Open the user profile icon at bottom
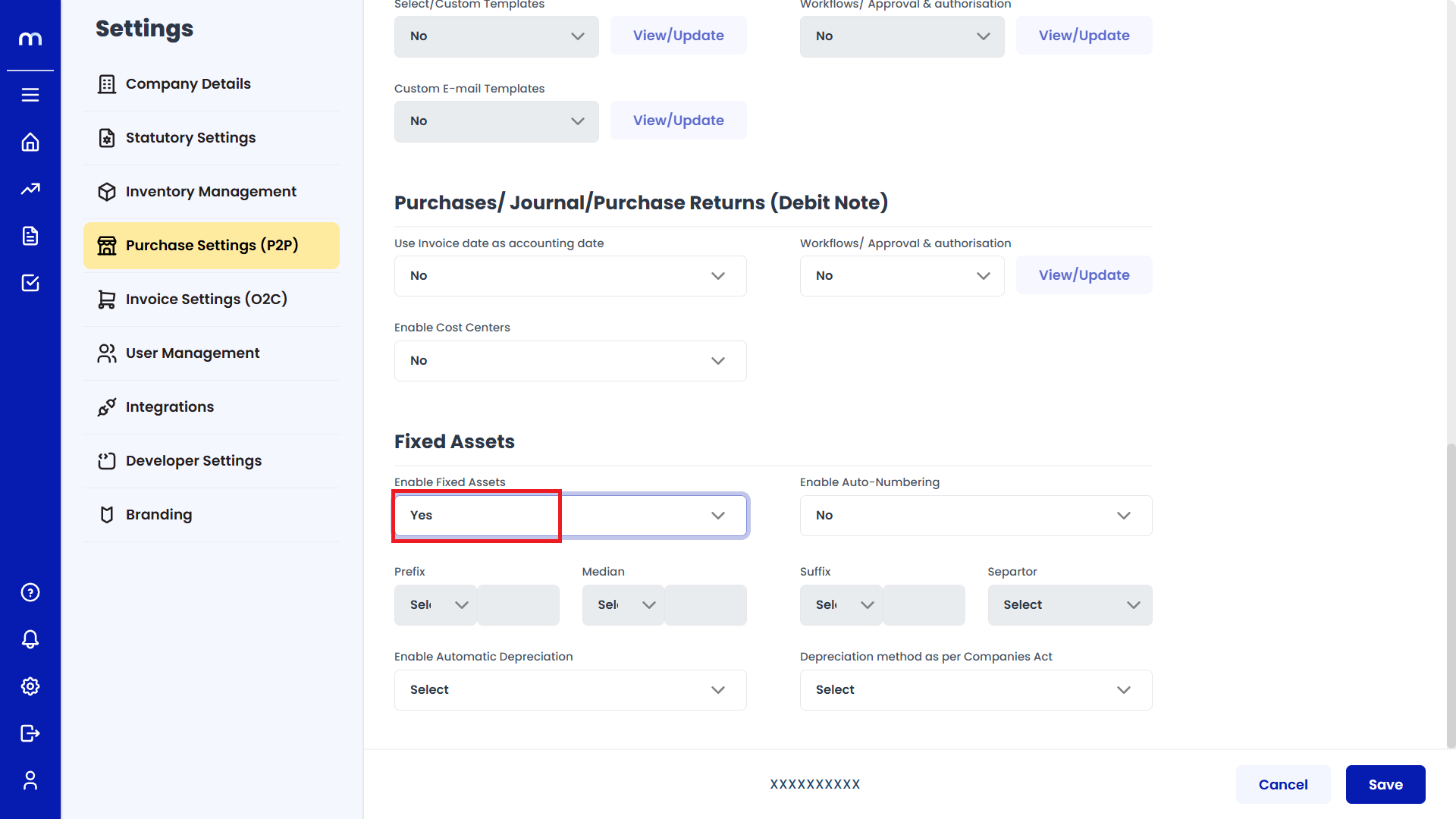1456x819 pixels. click(x=30, y=780)
